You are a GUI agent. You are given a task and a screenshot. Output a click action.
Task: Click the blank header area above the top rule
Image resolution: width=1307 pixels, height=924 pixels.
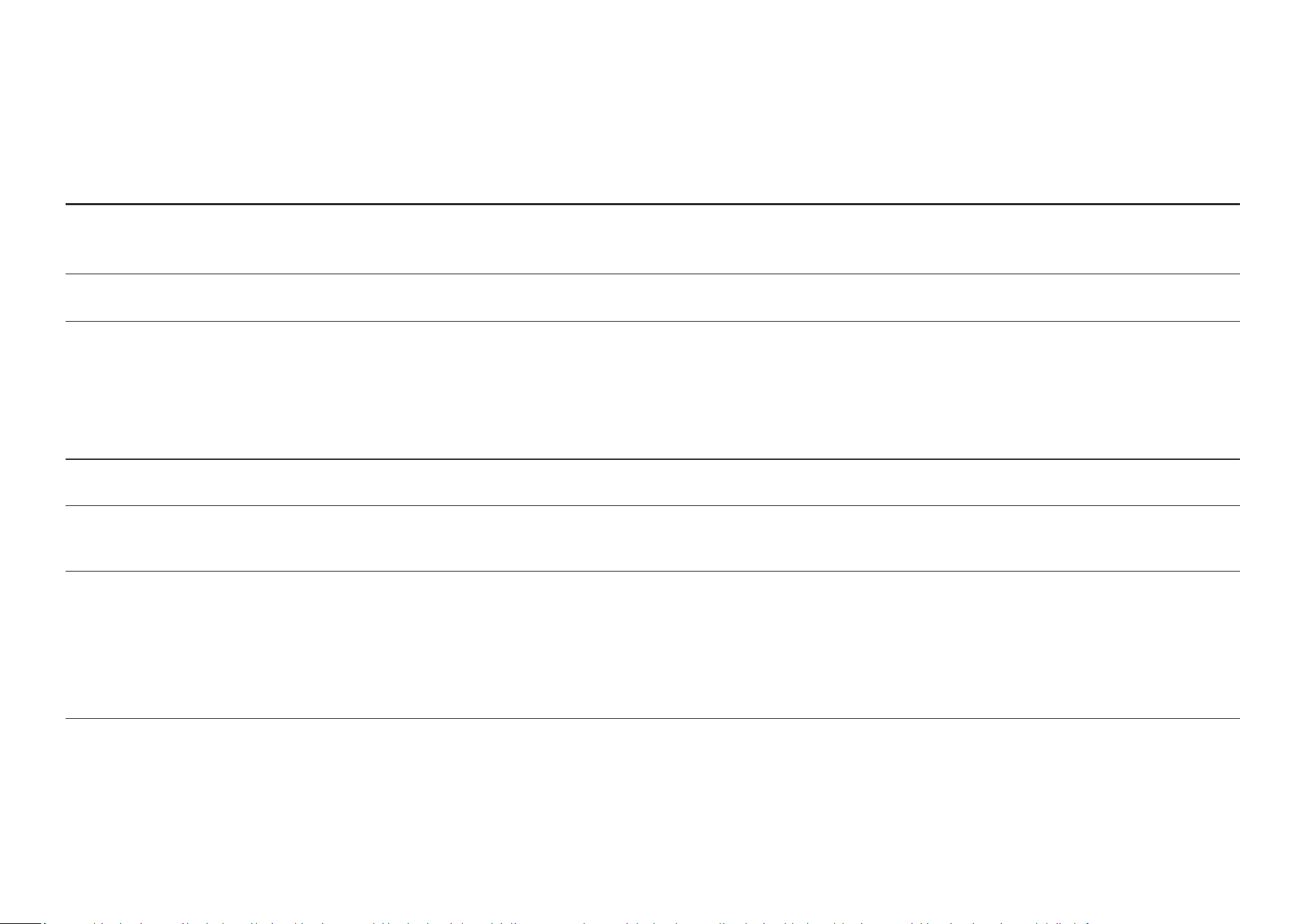pyautogui.click(x=652, y=101)
